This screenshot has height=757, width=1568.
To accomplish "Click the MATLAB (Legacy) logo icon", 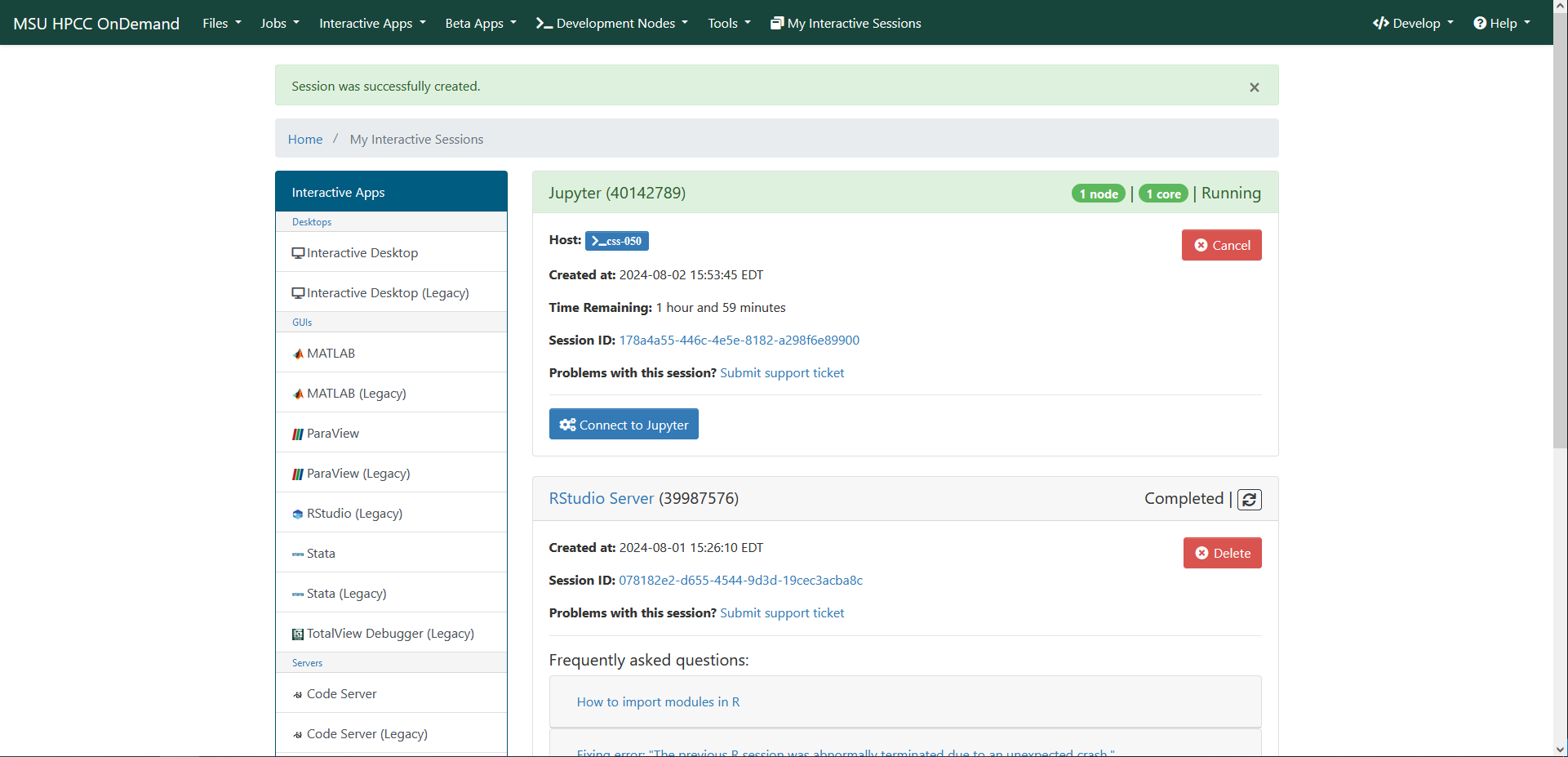I will pyautogui.click(x=298, y=394).
